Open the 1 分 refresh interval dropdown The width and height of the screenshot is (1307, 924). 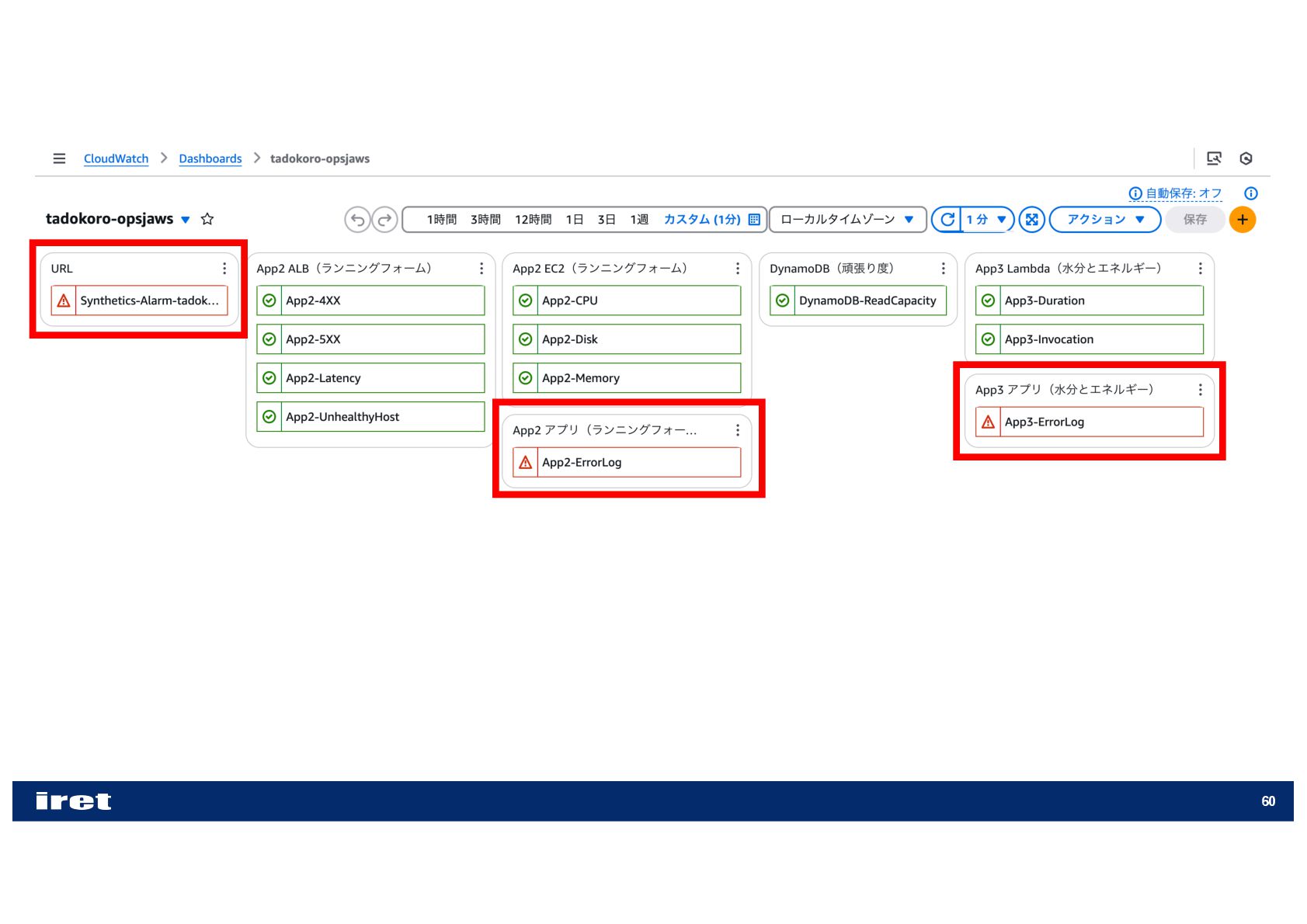click(x=987, y=220)
